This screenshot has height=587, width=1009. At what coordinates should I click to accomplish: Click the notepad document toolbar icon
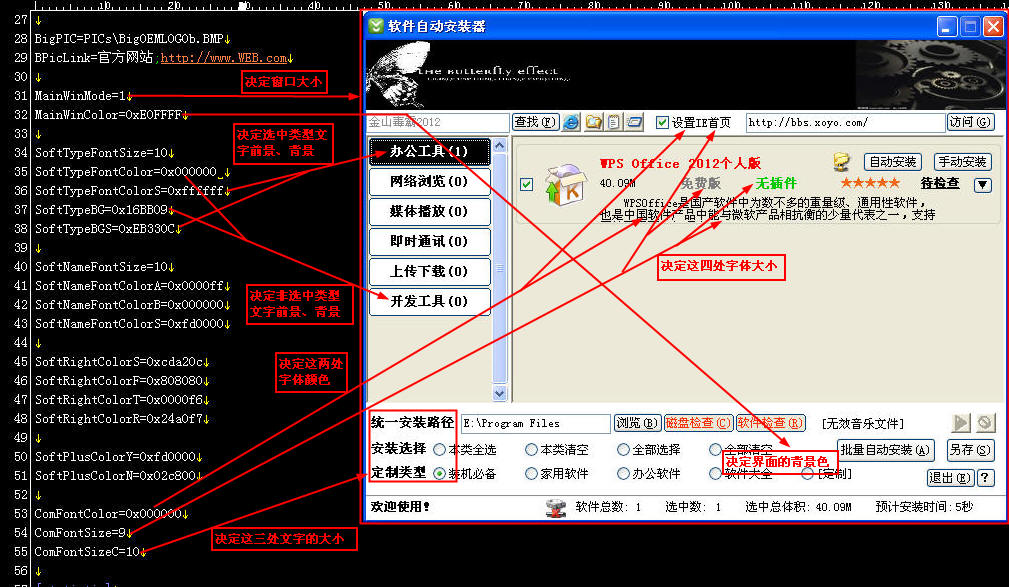614,122
